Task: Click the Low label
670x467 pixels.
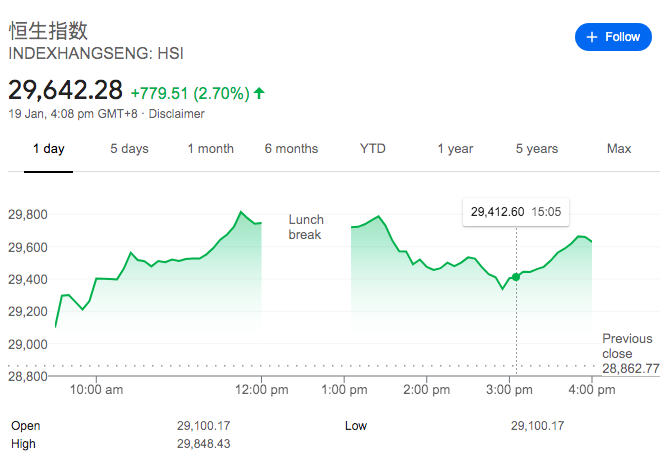Action: point(356,426)
